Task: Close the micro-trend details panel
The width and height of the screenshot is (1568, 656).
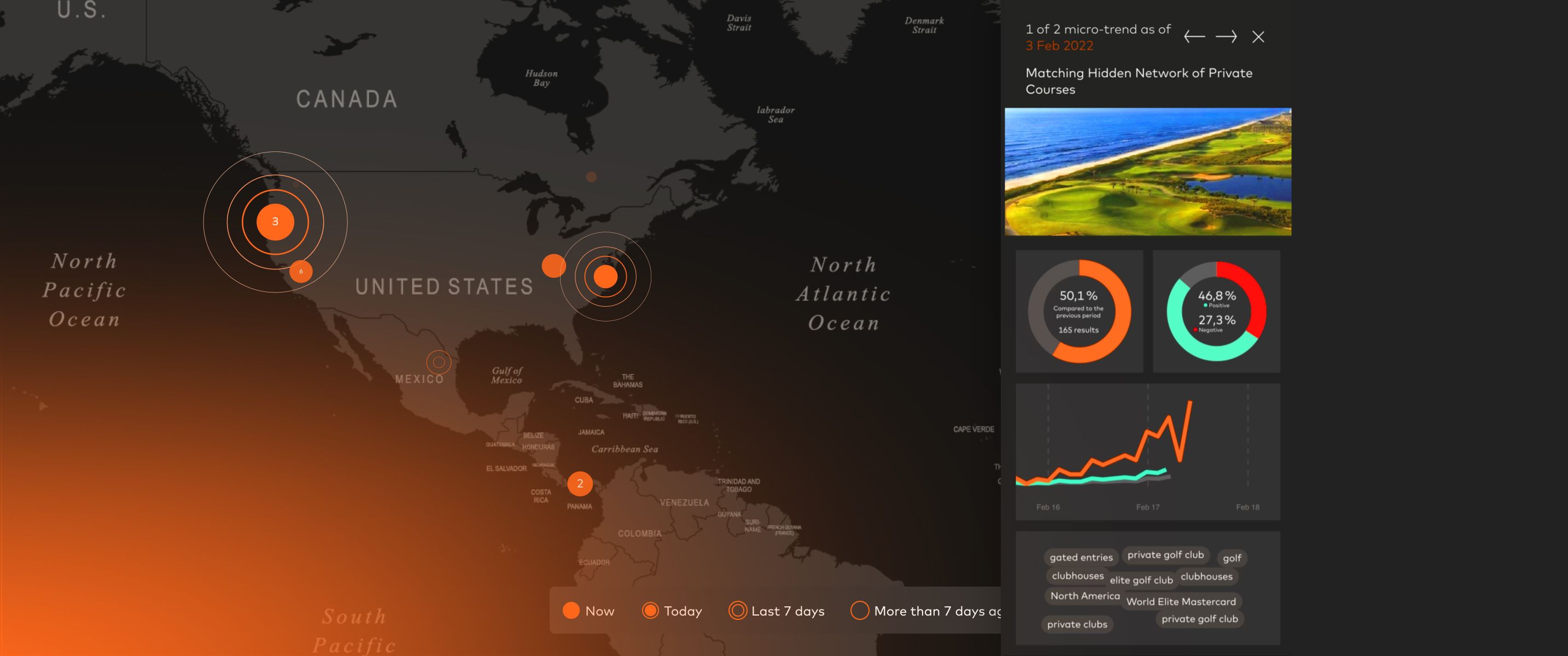Action: tap(1258, 37)
